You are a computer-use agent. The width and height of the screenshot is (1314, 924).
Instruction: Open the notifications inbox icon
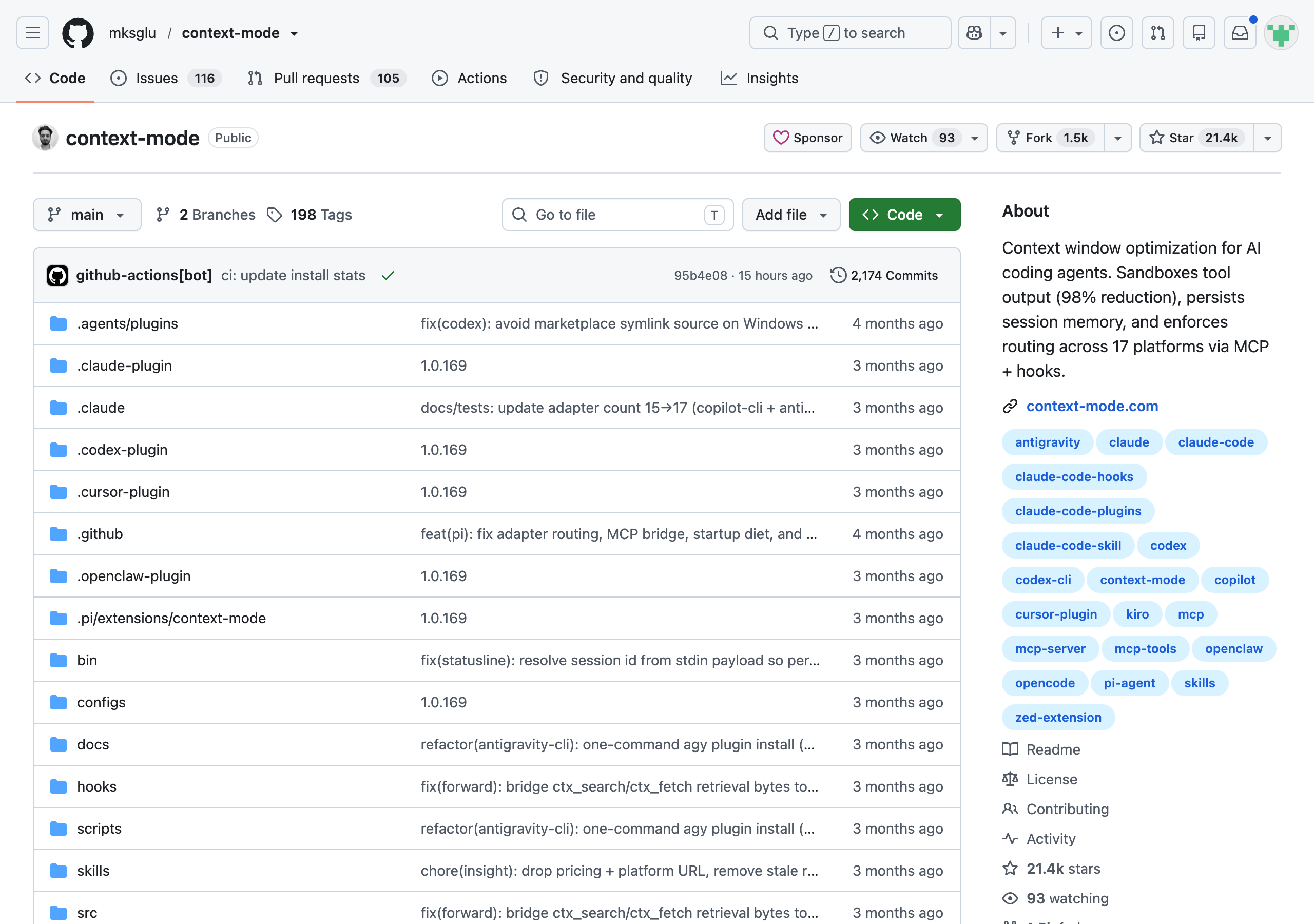point(1240,33)
